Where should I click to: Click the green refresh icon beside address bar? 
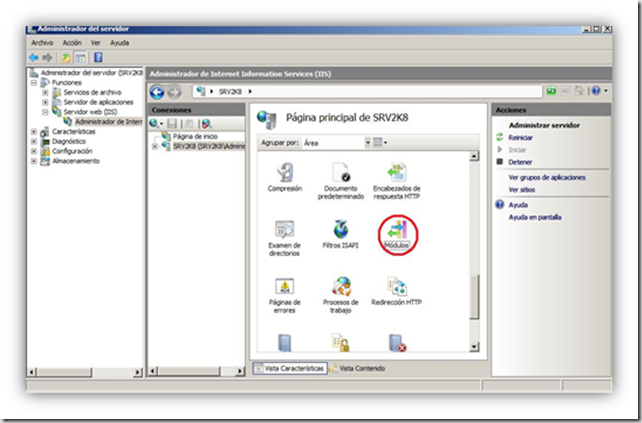(x=551, y=91)
